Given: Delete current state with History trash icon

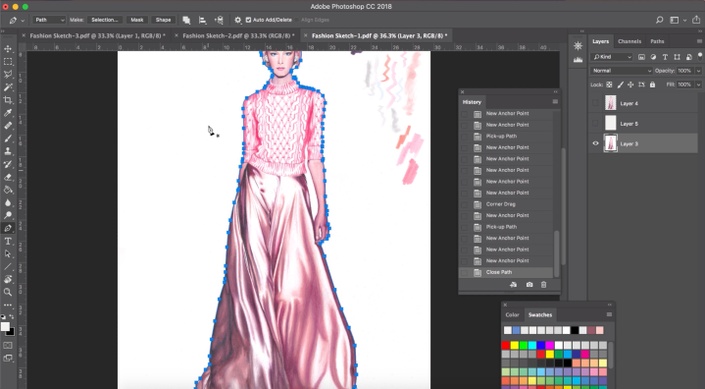Looking at the screenshot, I should pyautogui.click(x=544, y=285).
